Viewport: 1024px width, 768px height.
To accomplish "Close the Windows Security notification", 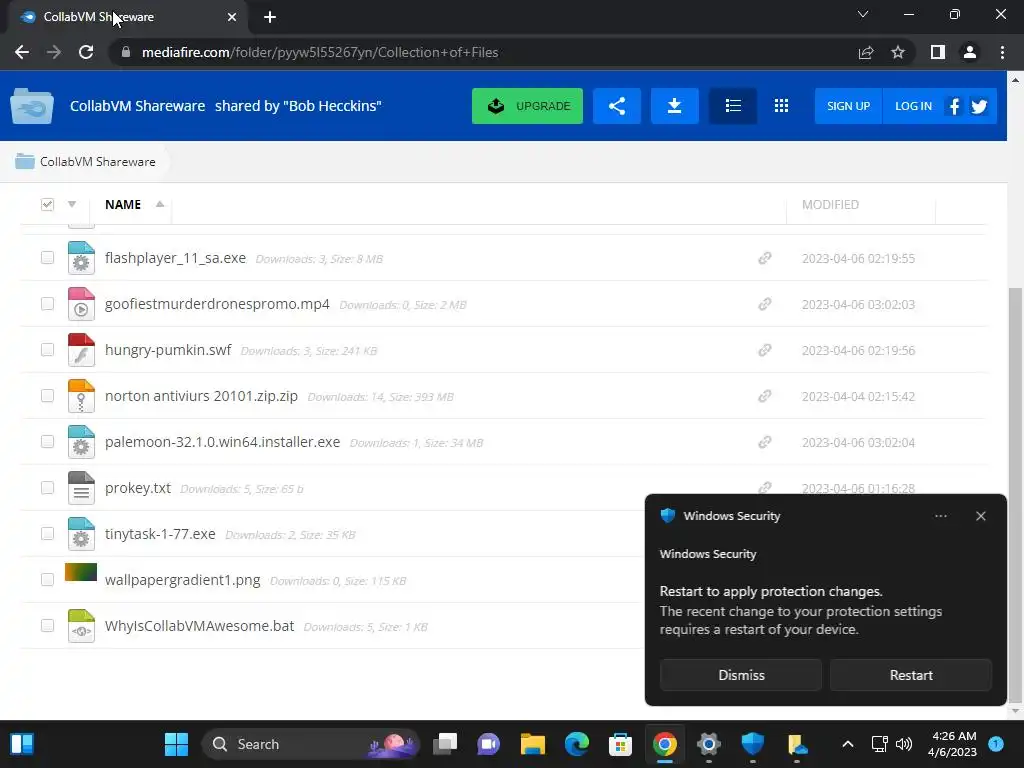I will click(x=980, y=516).
